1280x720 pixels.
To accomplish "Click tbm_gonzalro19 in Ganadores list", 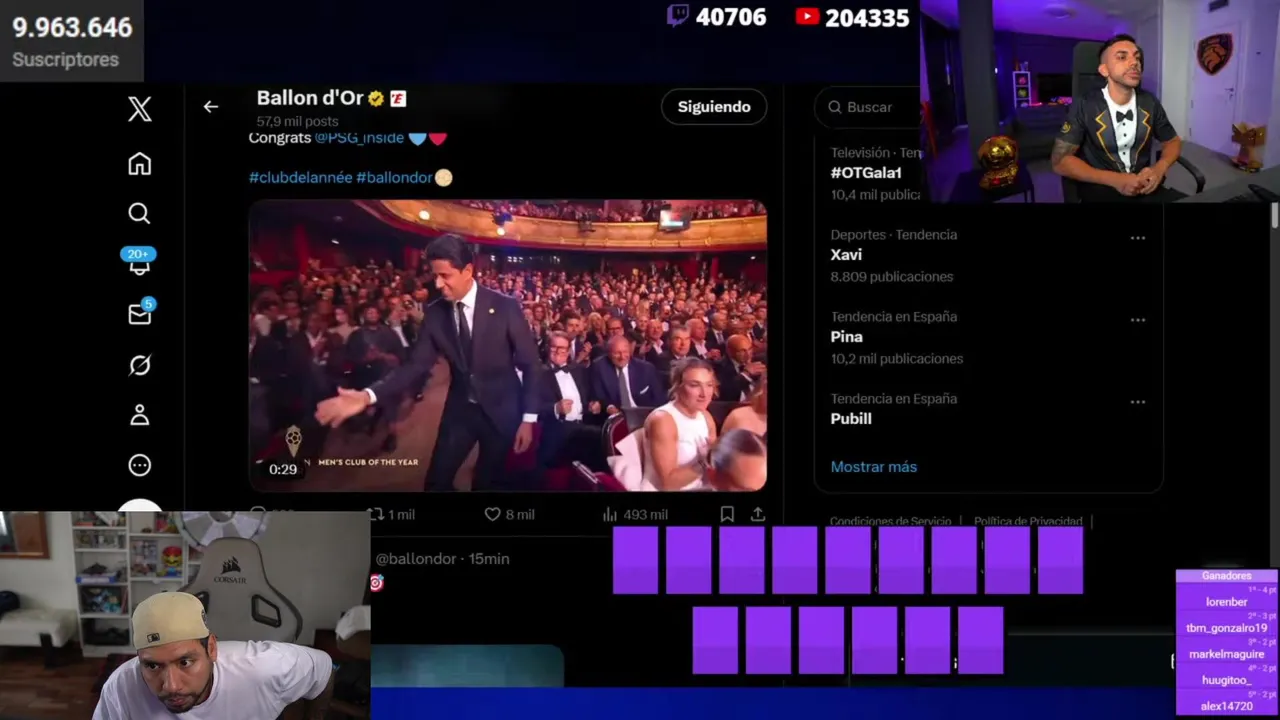I will click(x=1226, y=628).
